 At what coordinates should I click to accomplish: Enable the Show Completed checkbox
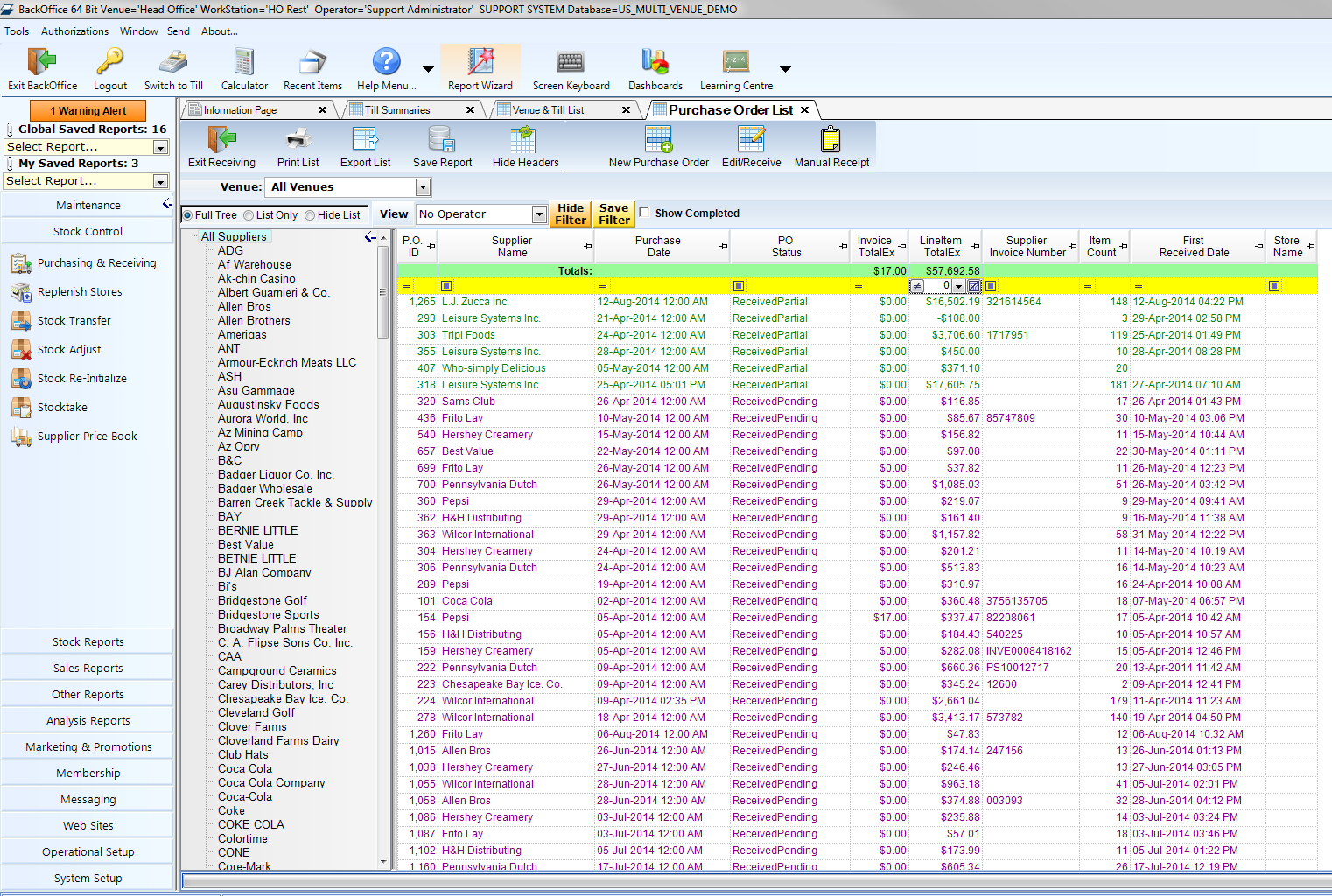645,213
